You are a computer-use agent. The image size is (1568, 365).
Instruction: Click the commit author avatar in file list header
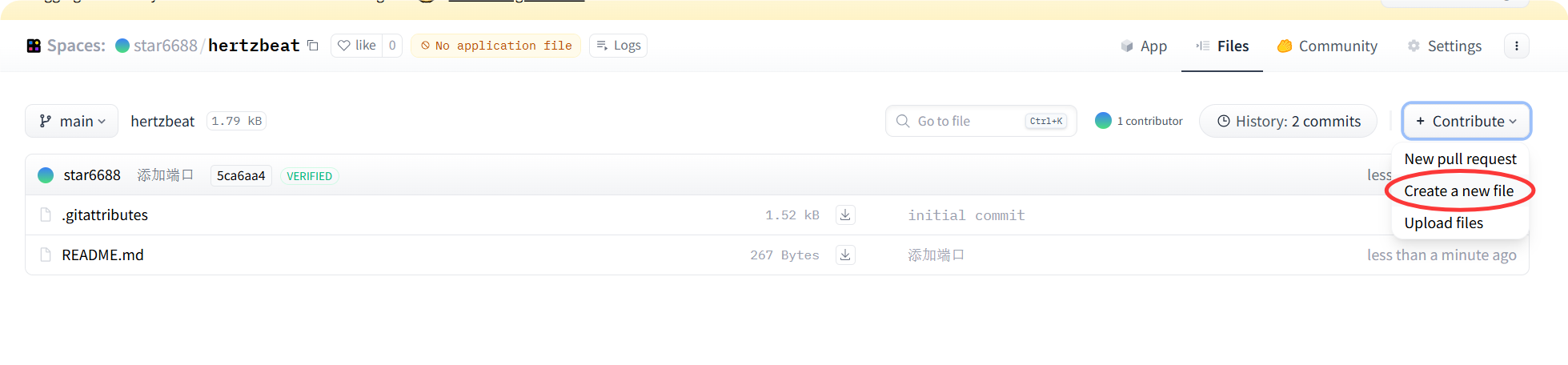coord(46,175)
